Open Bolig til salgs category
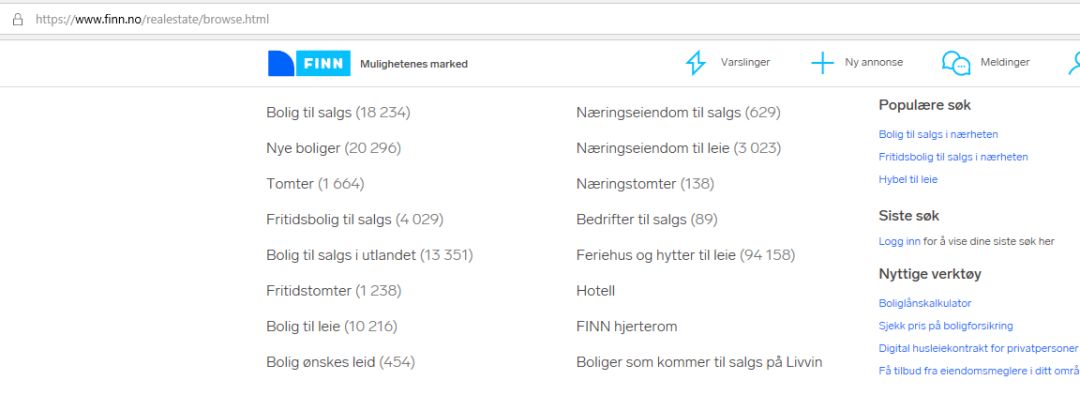The image size is (1080, 411). 338,112
